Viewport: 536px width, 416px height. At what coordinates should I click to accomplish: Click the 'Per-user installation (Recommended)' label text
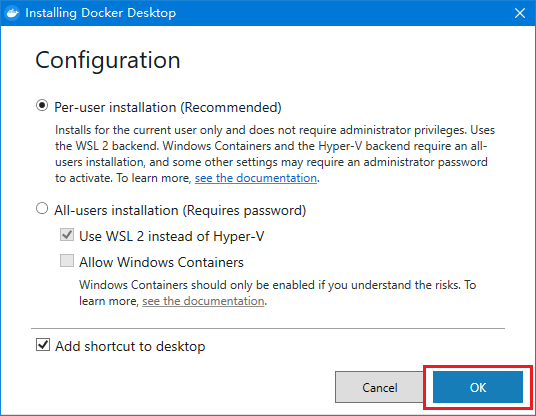pyautogui.click(x=168, y=107)
